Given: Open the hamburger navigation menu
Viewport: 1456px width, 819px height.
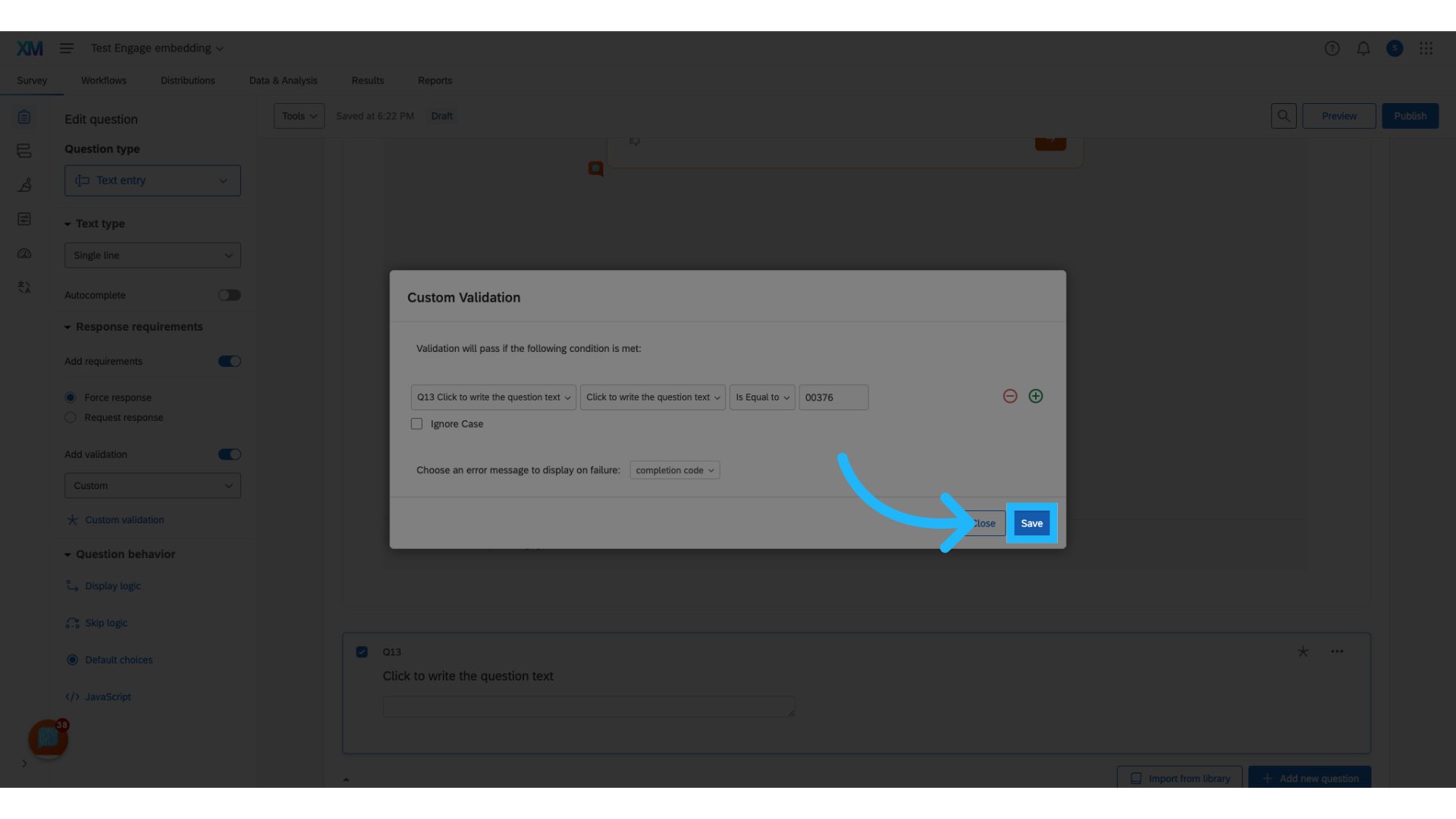Looking at the screenshot, I should click(x=67, y=49).
